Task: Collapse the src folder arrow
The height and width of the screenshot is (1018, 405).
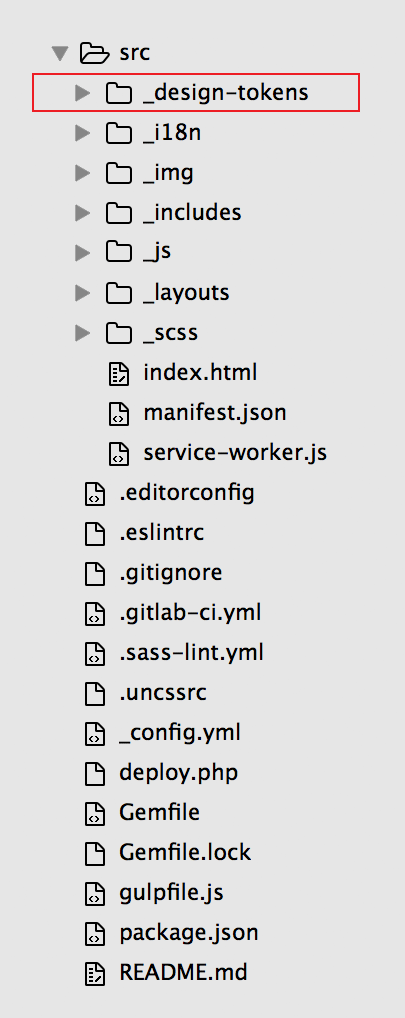Action: pyautogui.click(x=61, y=53)
